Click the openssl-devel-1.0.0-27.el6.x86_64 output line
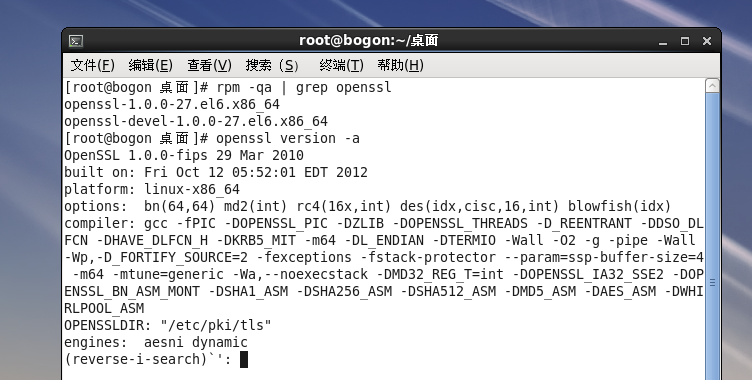 (196, 121)
